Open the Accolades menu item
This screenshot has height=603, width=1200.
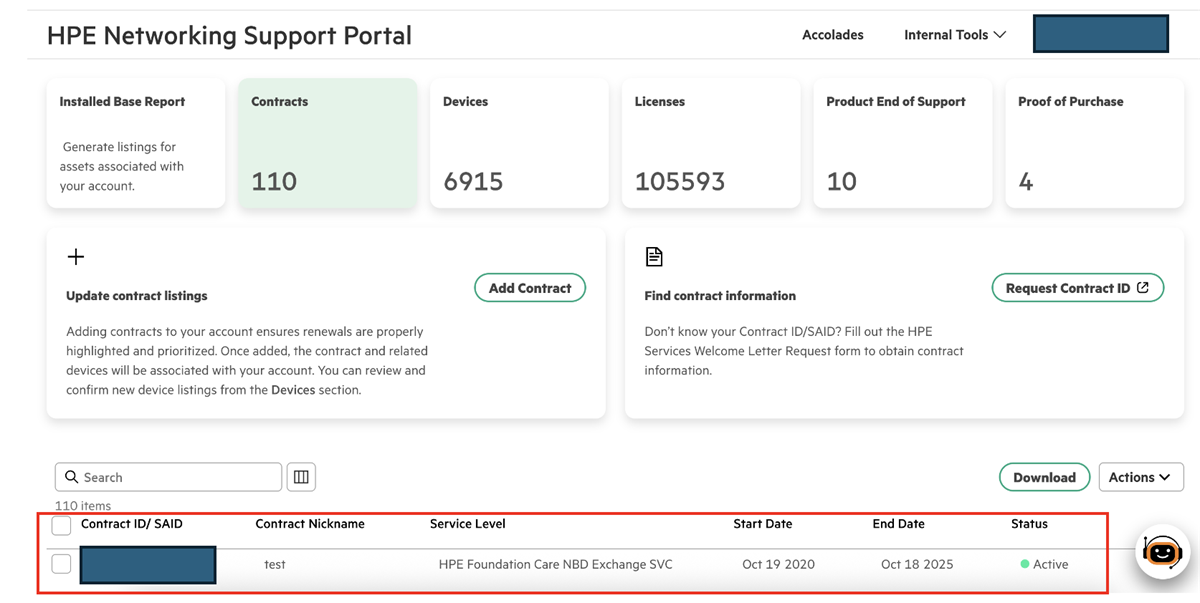point(833,34)
